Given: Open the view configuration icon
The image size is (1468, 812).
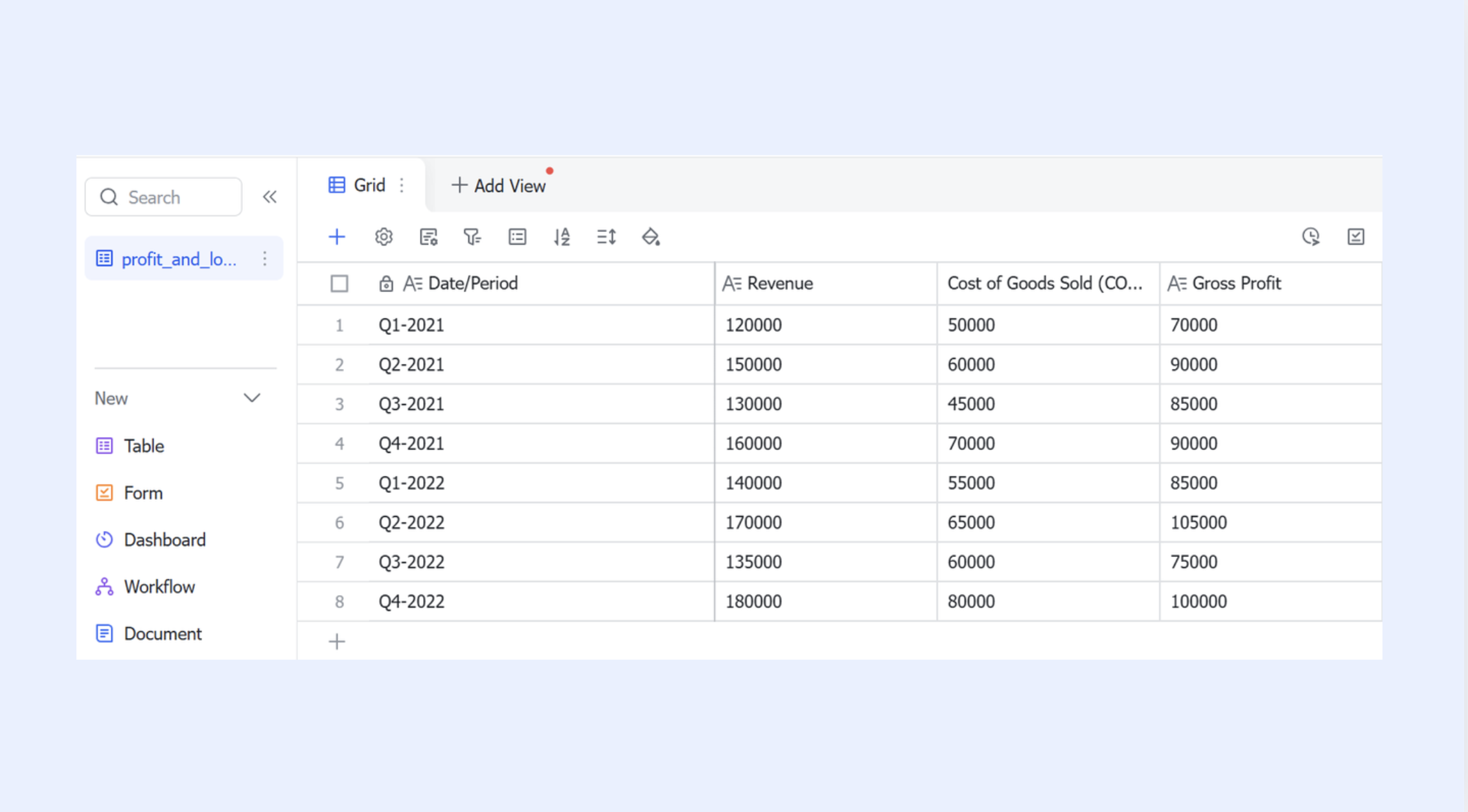Looking at the screenshot, I should tap(428, 237).
